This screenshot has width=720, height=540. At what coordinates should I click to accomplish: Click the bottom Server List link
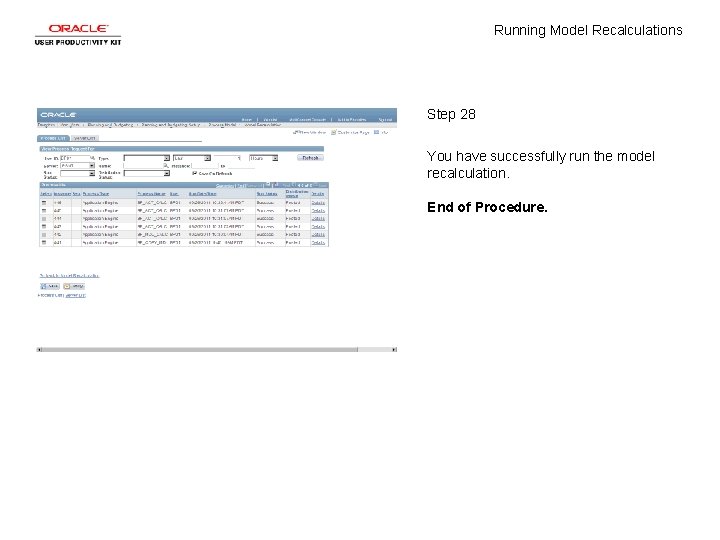tap(76, 295)
